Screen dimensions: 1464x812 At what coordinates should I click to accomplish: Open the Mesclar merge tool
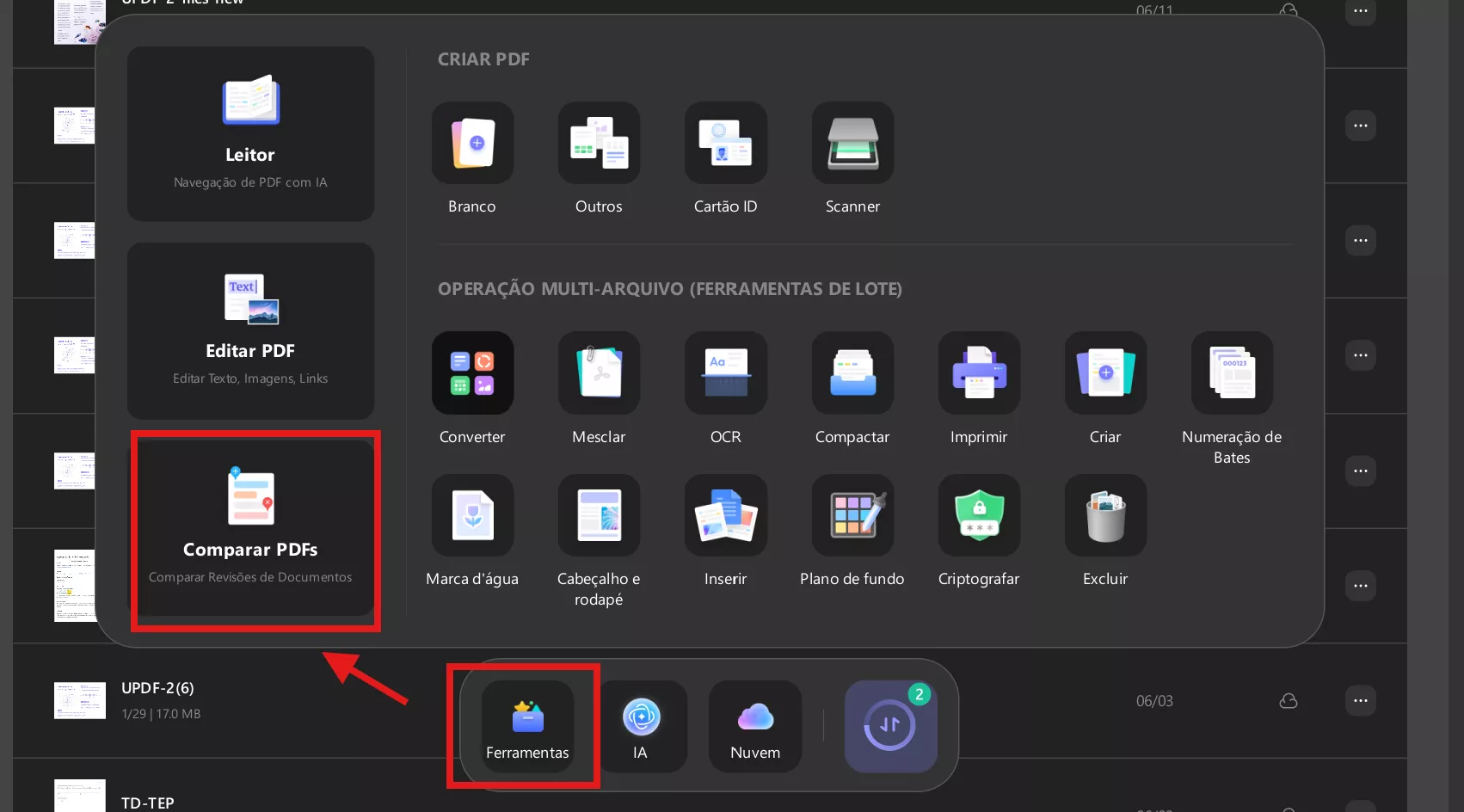599,372
